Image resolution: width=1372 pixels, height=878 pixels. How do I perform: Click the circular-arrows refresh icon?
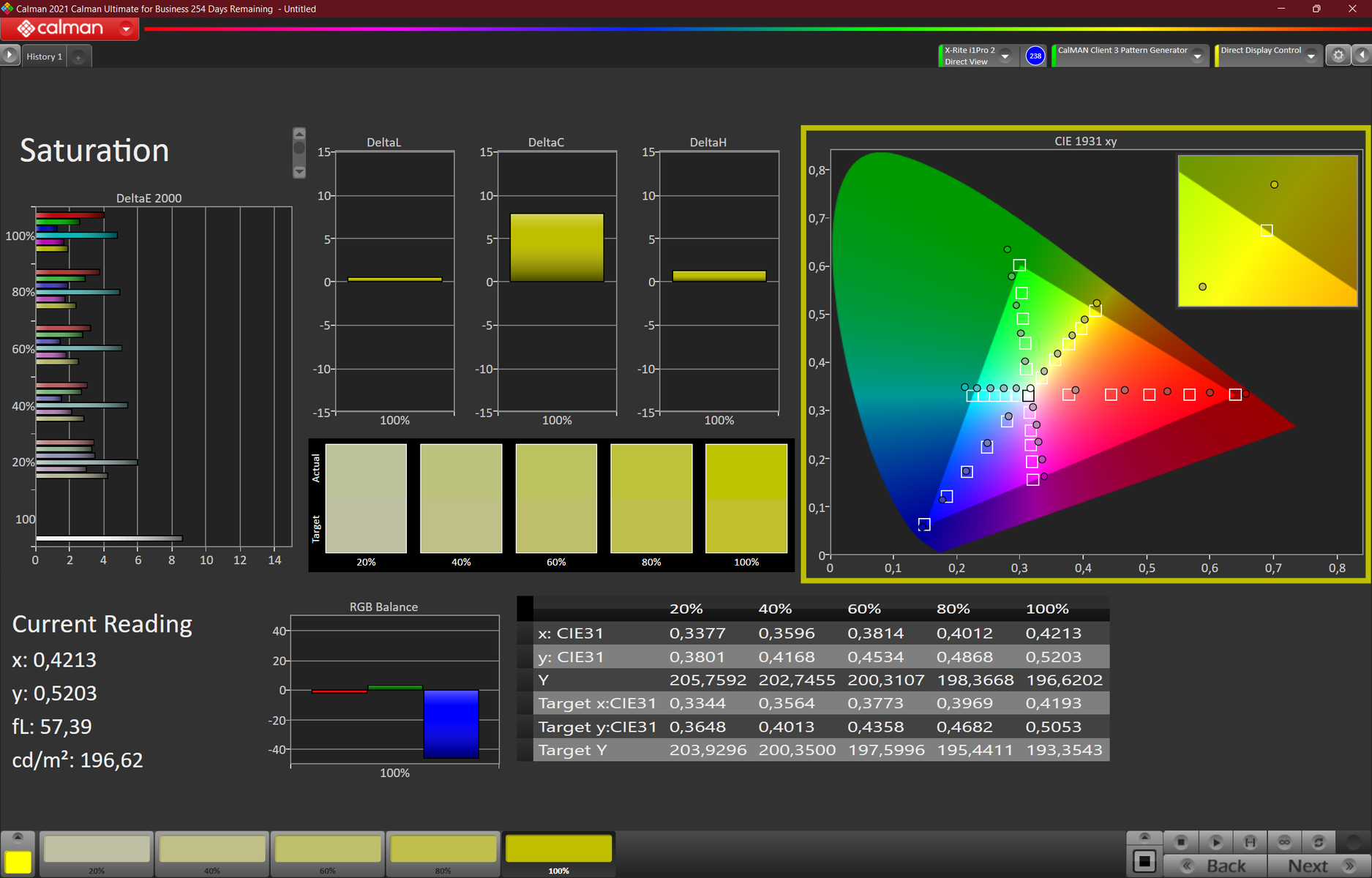tap(1319, 842)
